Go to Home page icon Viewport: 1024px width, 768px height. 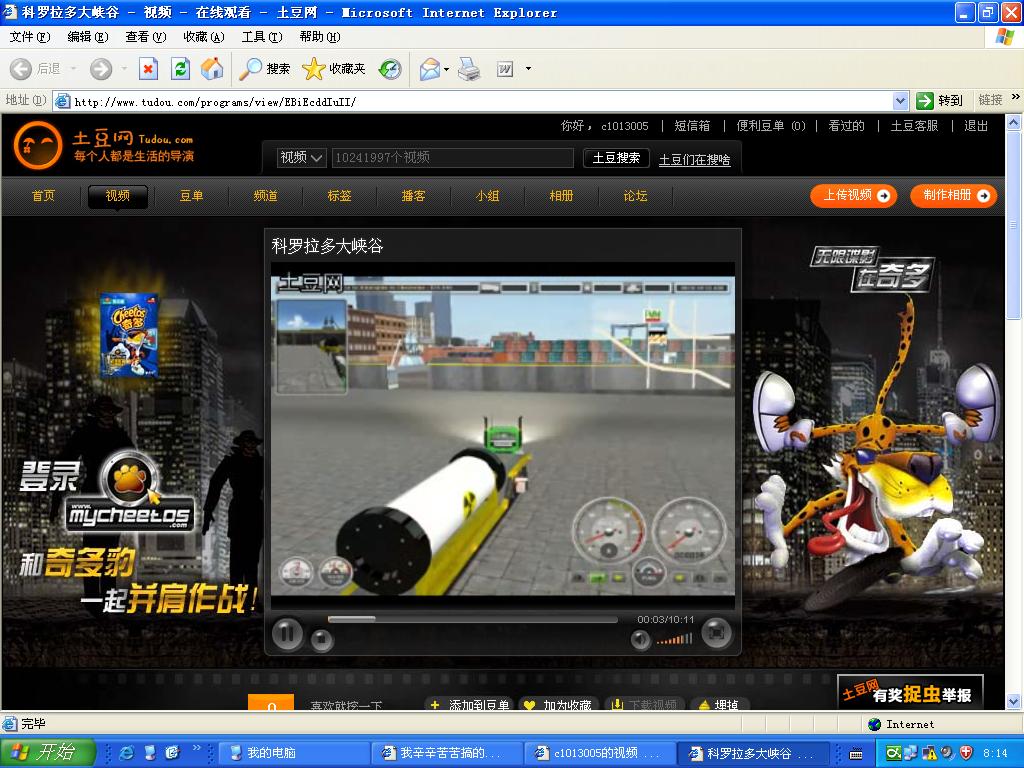212,69
